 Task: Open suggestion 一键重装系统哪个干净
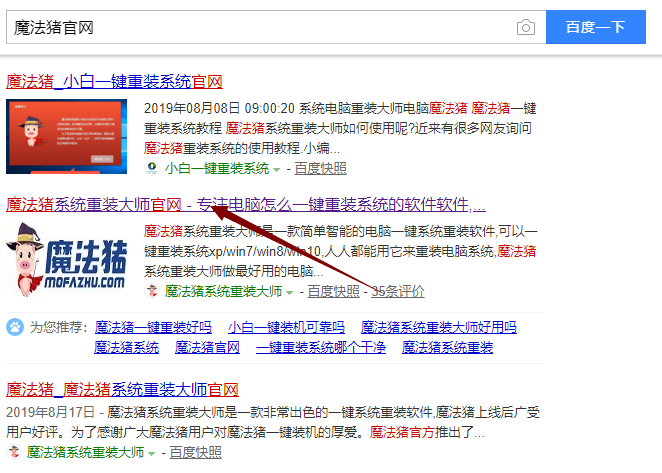tap(321, 348)
